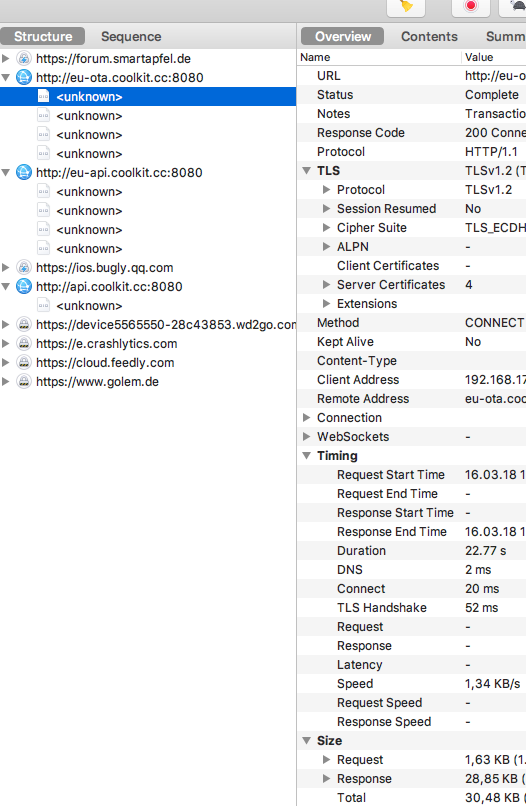Image resolution: width=526 pixels, height=806 pixels.
Task: Expand the https://ios.bugly.qq.com host entry
Action: coord(6,267)
